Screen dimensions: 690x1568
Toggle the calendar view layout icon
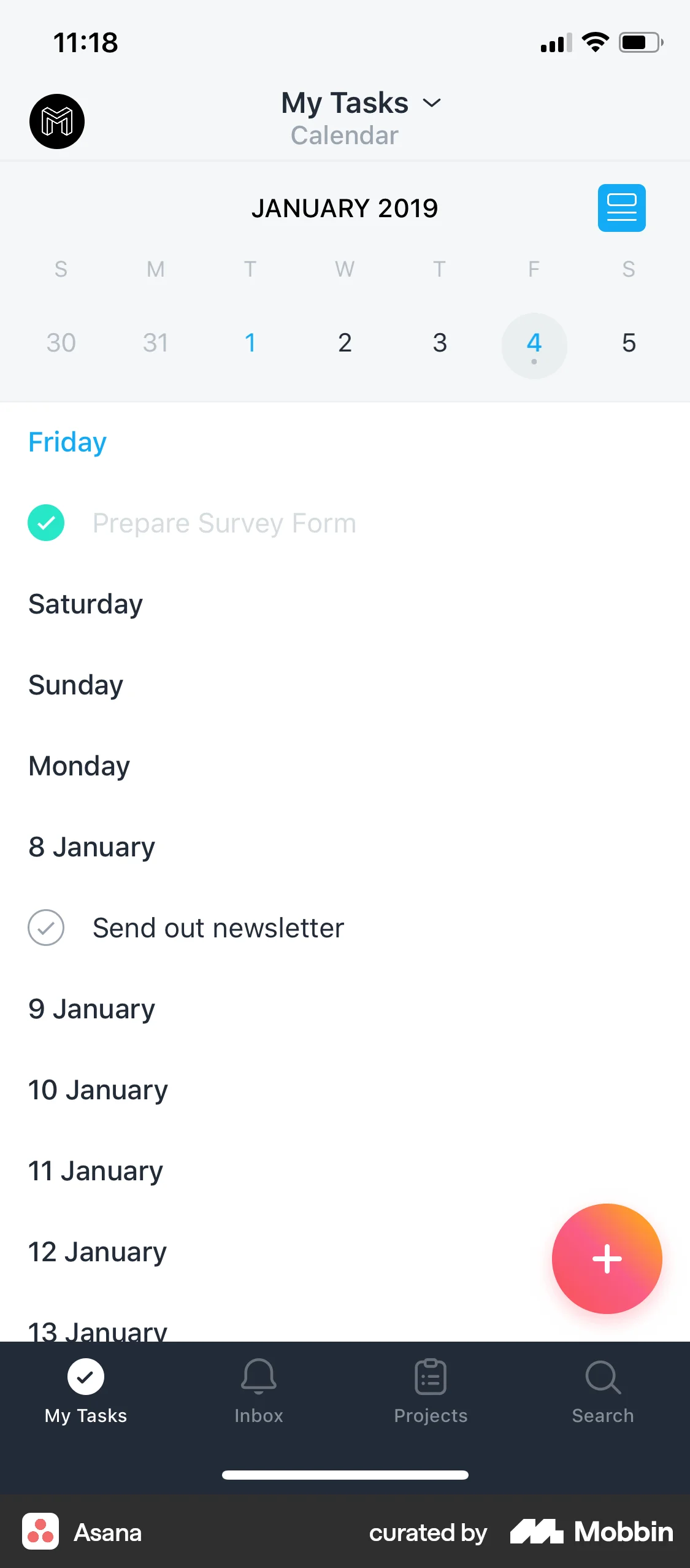point(621,208)
